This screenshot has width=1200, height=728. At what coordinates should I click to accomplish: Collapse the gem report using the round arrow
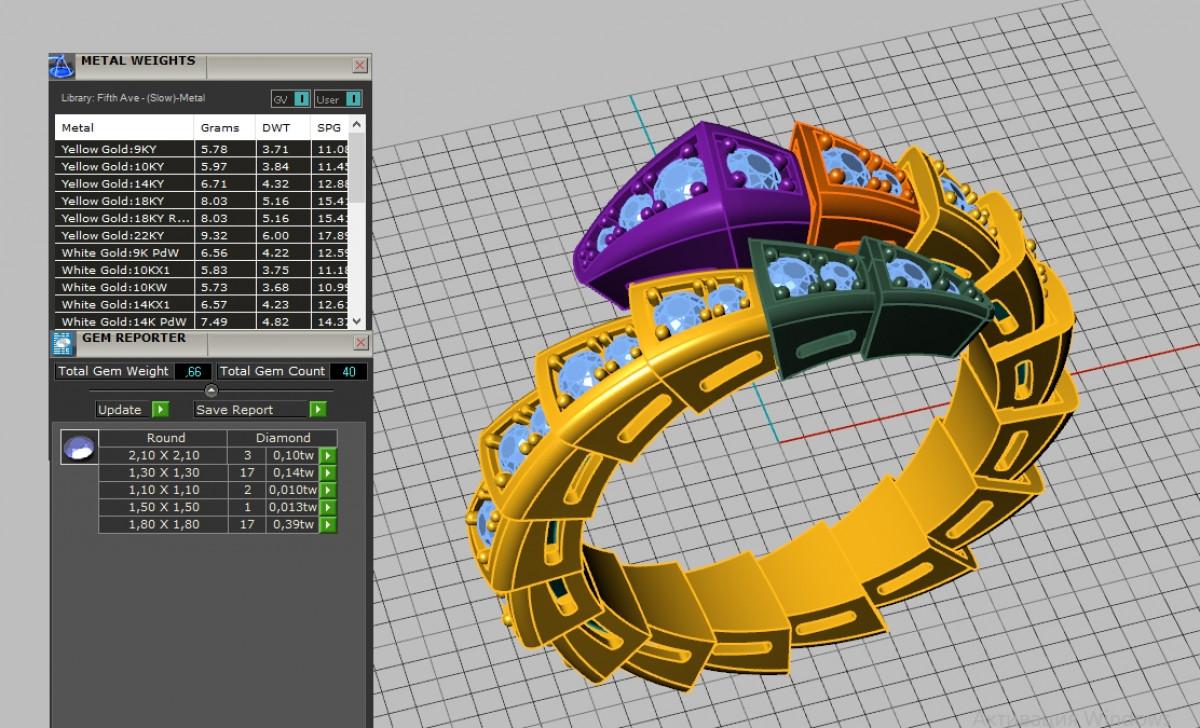pyautogui.click(x=210, y=390)
